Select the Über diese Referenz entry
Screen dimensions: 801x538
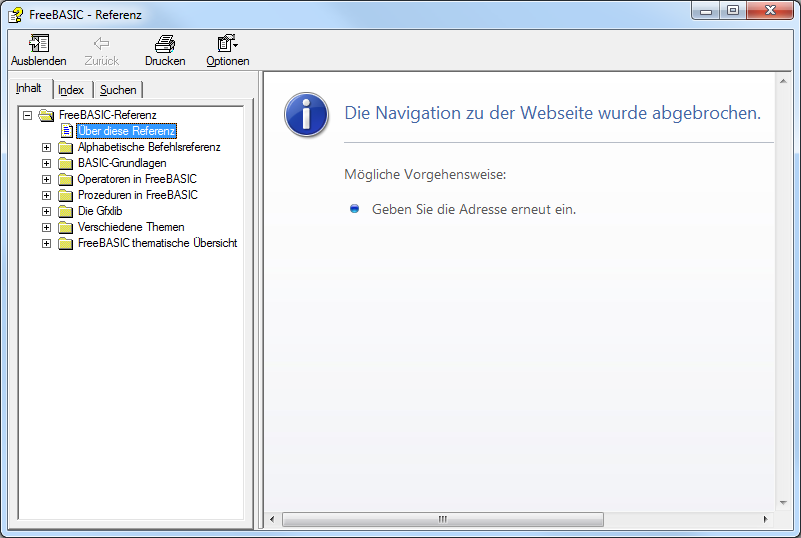(127, 131)
